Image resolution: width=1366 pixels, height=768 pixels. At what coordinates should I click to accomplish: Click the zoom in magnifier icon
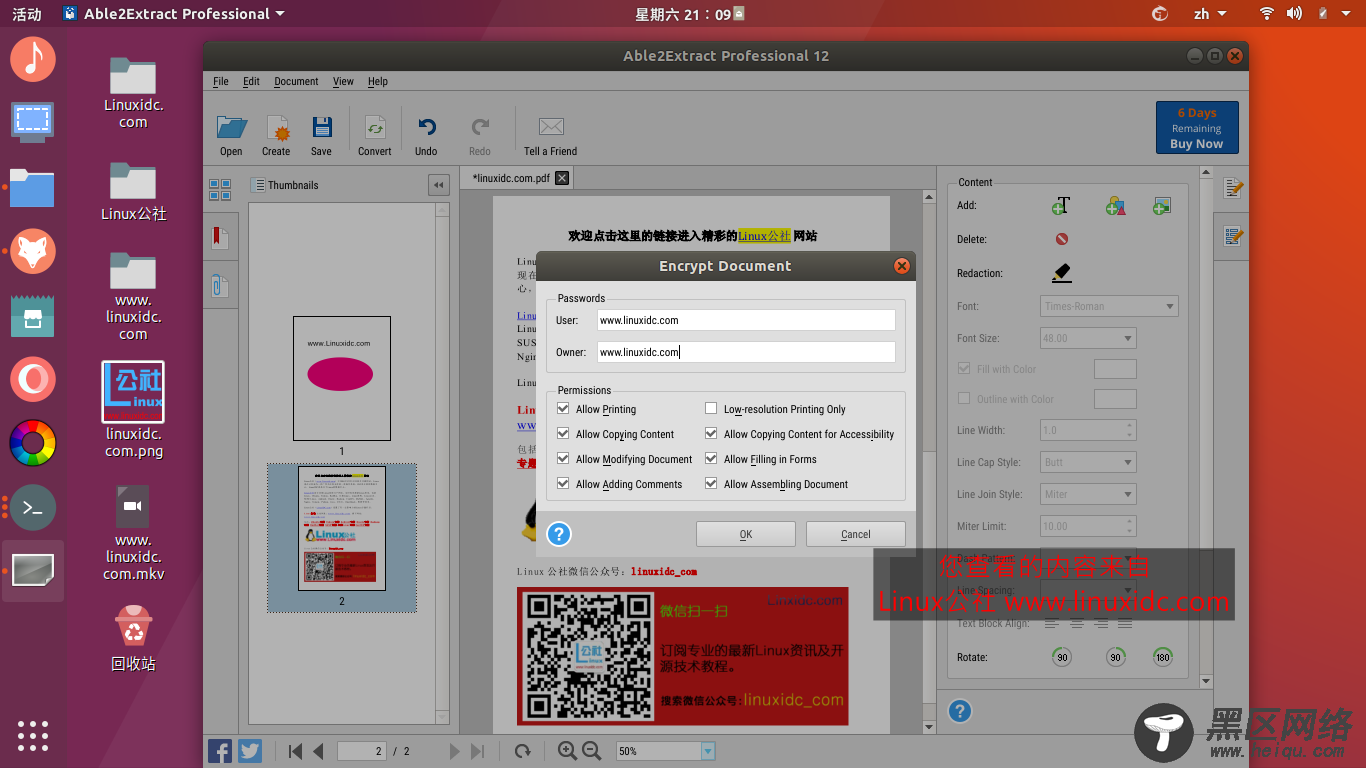click(x=567, y=751)
